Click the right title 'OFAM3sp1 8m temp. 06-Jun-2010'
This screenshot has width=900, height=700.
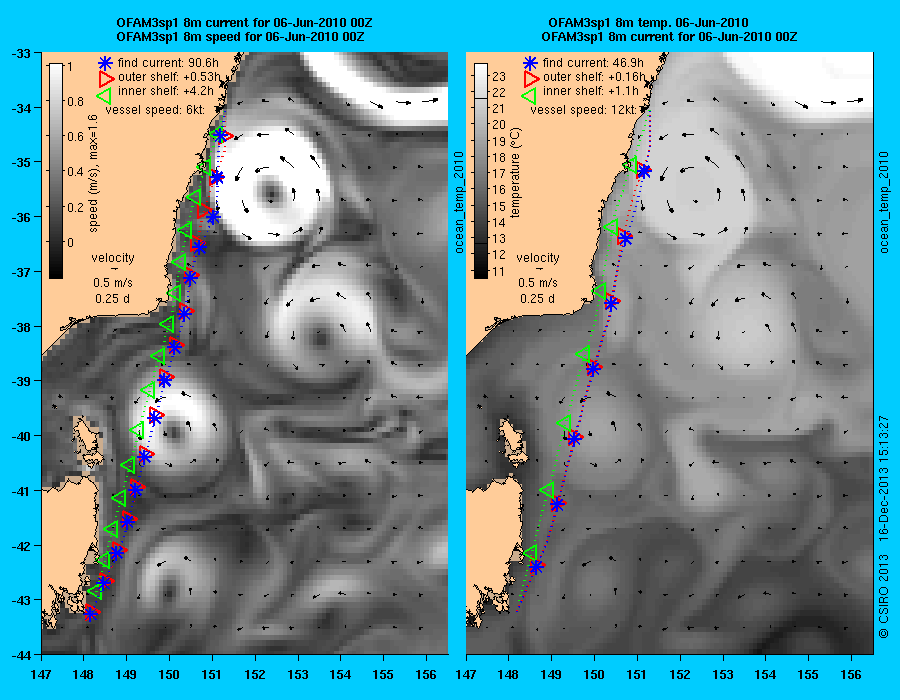tap(648, 23)
